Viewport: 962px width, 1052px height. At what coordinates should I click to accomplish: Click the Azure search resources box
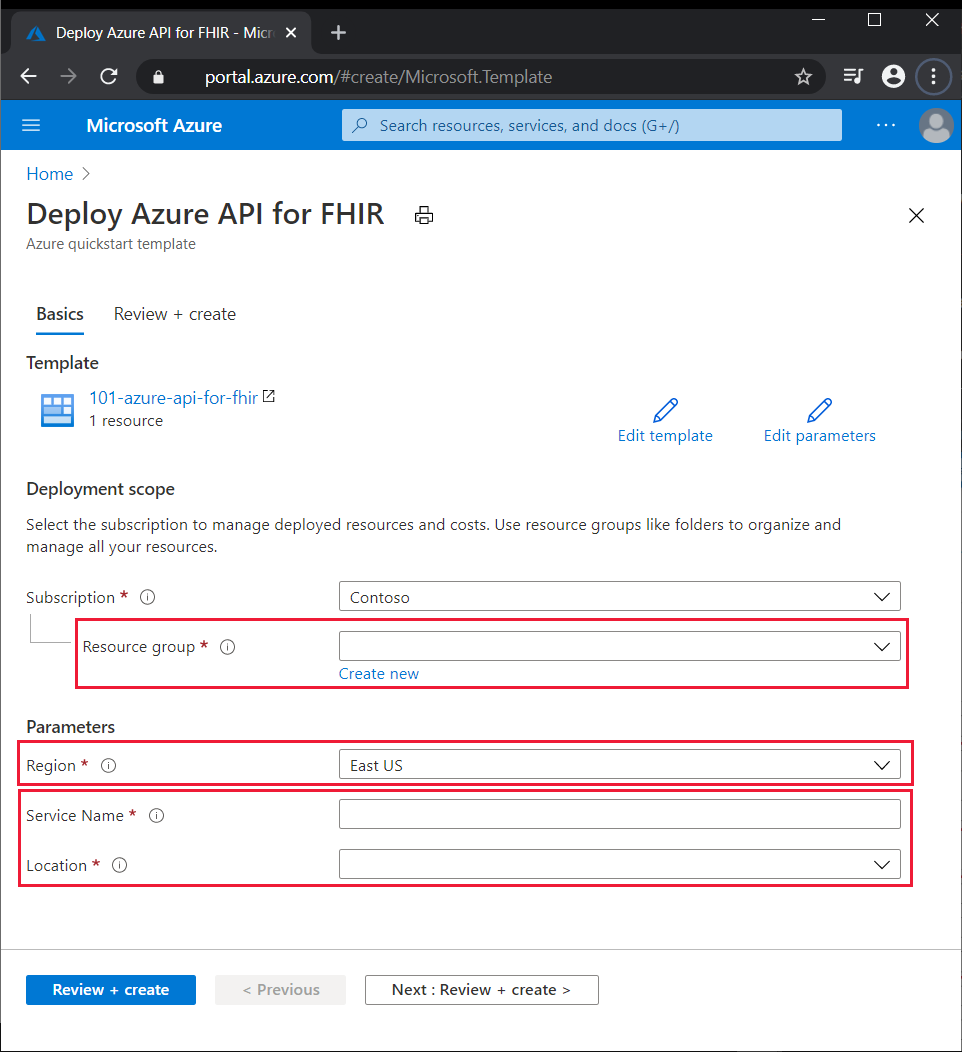592,125
